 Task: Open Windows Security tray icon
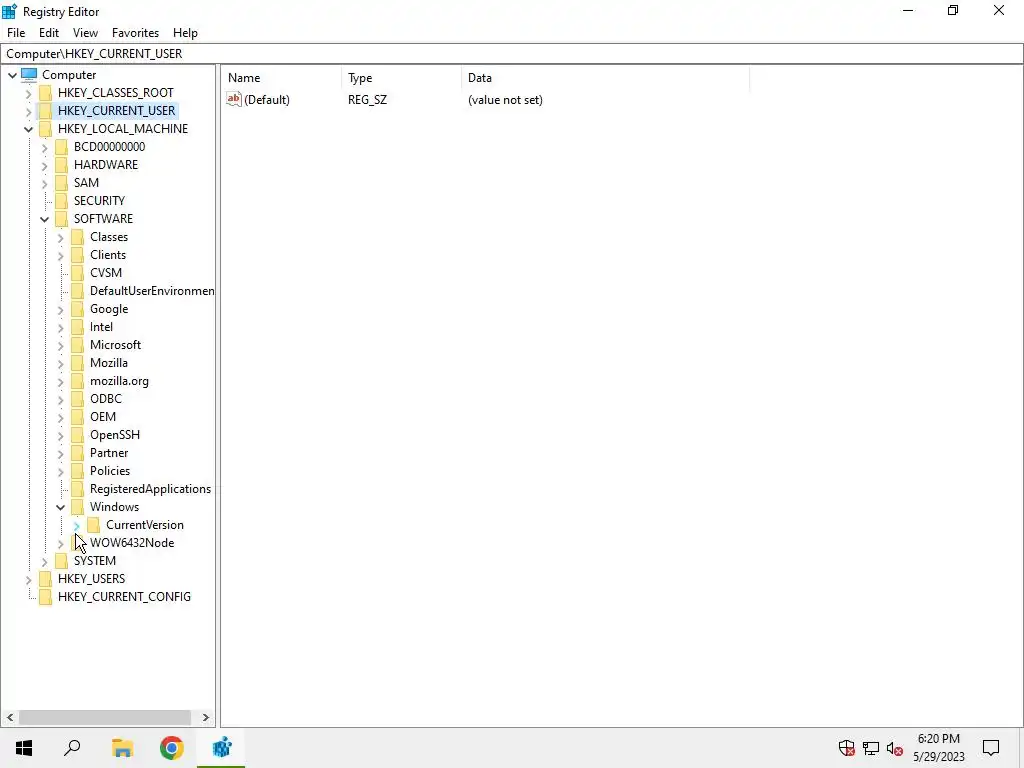point(846,748)
